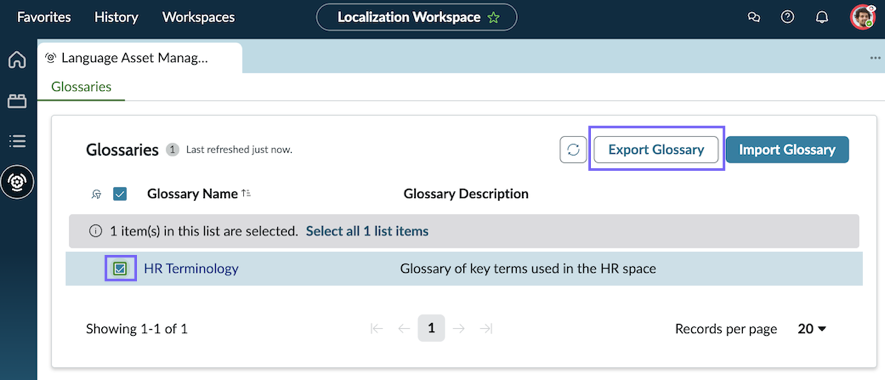Viewport: 885px width, 380px height.
Task: Open the applications brick icon in sidebar
Action: pos(17,101)
